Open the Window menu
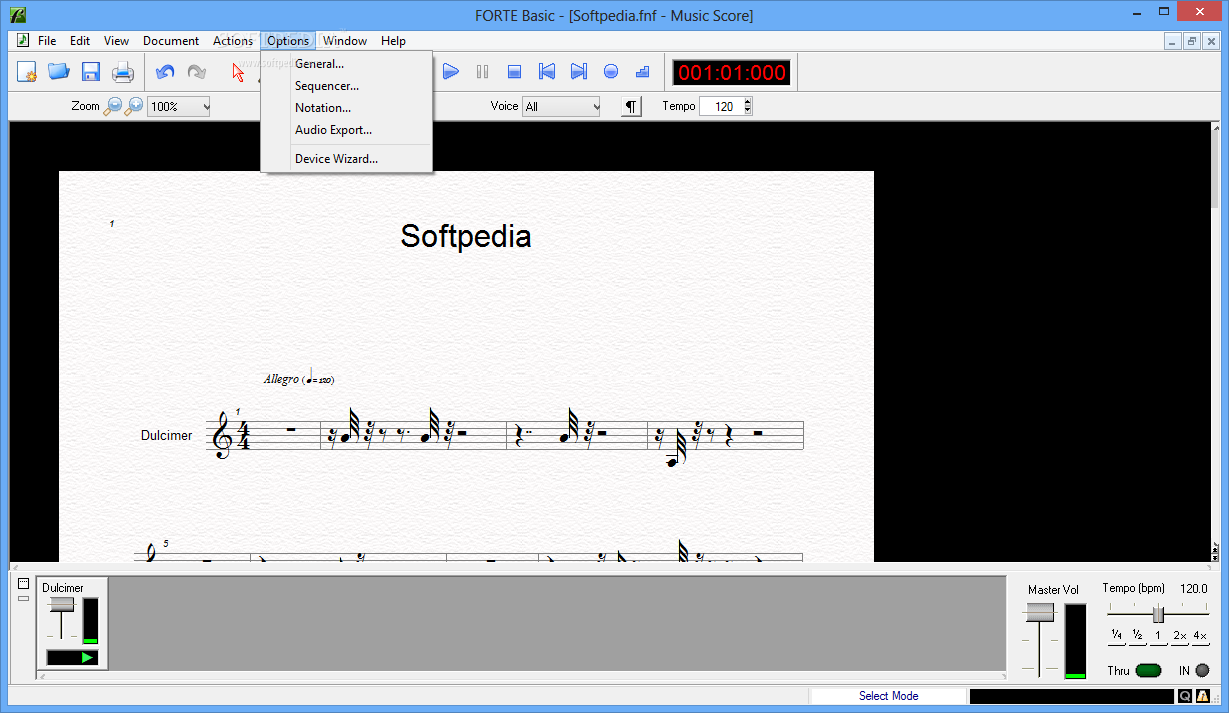Screen dimensions: 1229x713 [x=345, y=41]
